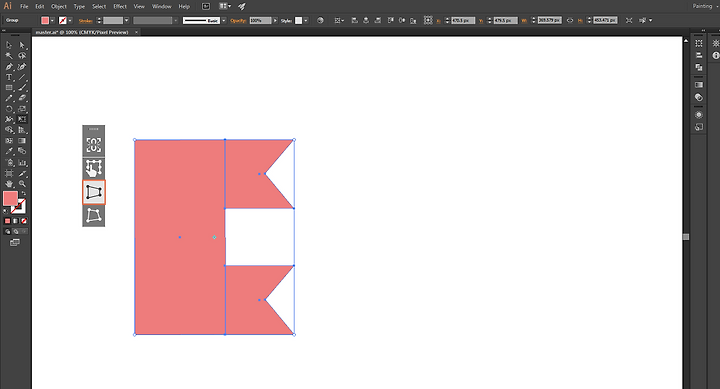Click the Isolate Selected Object icon
Image resolution: width=720 pixels, height=389 pixels.
[629, 20]
